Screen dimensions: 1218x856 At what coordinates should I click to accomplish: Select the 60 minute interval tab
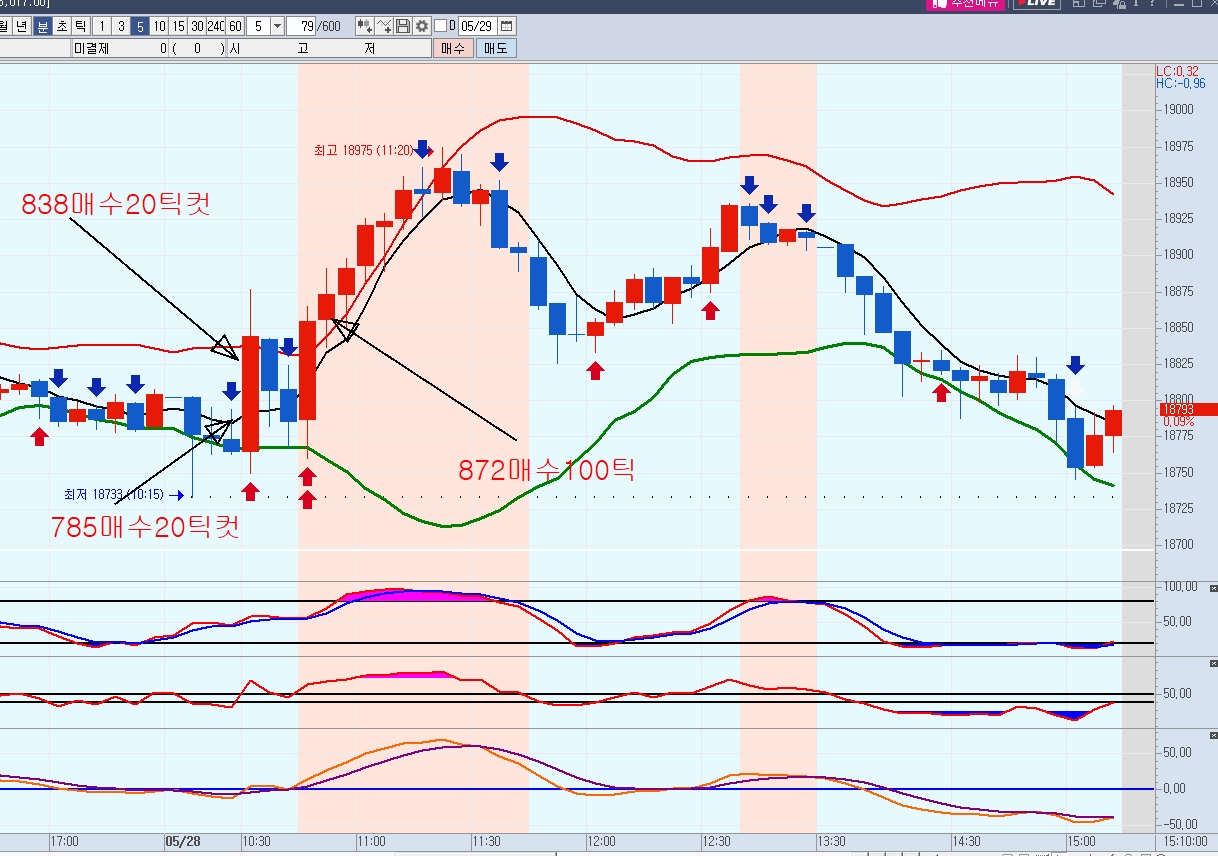(235, 26)
